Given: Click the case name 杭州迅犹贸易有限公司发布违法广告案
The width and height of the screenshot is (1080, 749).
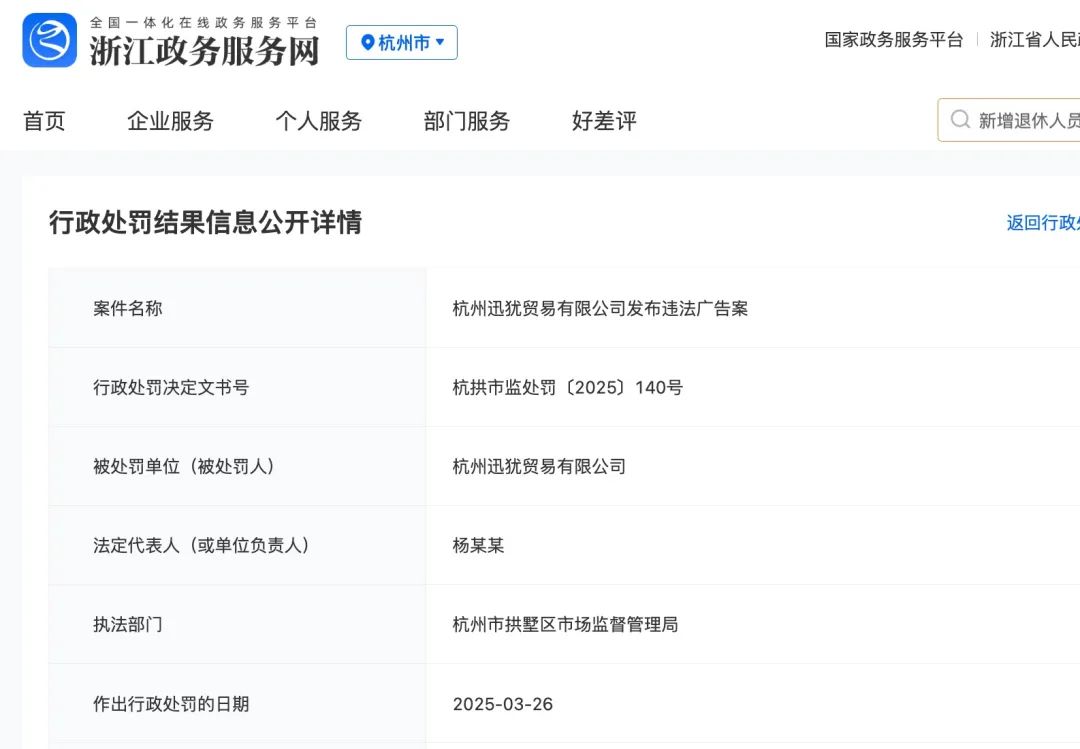Looking at the screenshot, I should (600, 309).
